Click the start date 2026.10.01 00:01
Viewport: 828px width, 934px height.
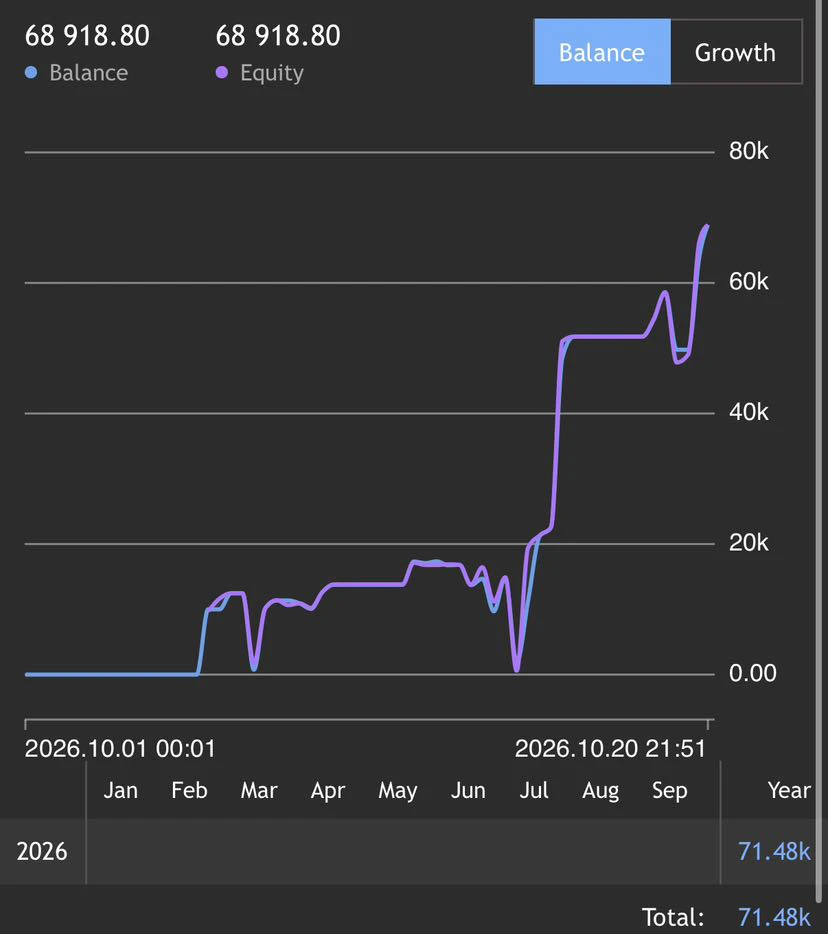[120, 749]
